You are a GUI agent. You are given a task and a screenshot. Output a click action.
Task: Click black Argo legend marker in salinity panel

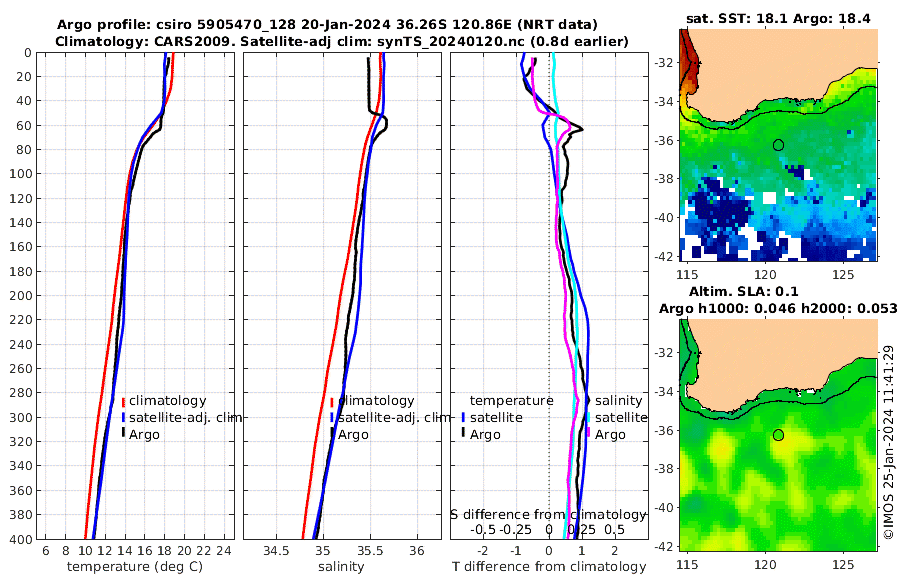tap(332, 434)
